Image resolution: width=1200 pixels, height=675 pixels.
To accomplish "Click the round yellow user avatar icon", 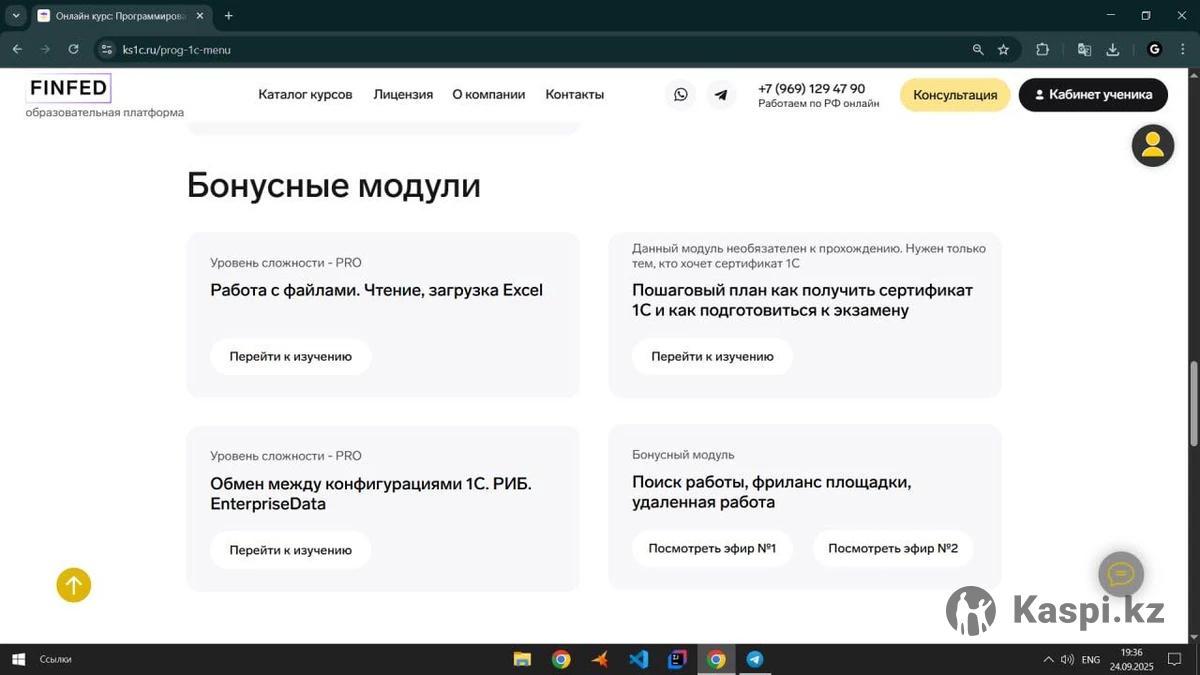I will pyautogui.click(x=1152, y=145).
